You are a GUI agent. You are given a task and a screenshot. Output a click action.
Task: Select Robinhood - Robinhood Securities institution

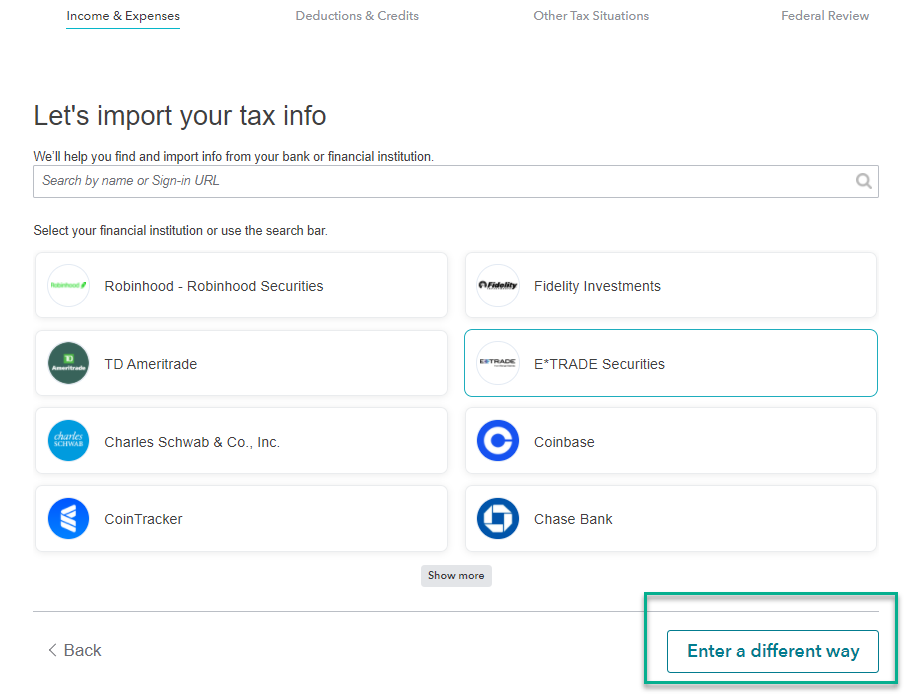241,285
